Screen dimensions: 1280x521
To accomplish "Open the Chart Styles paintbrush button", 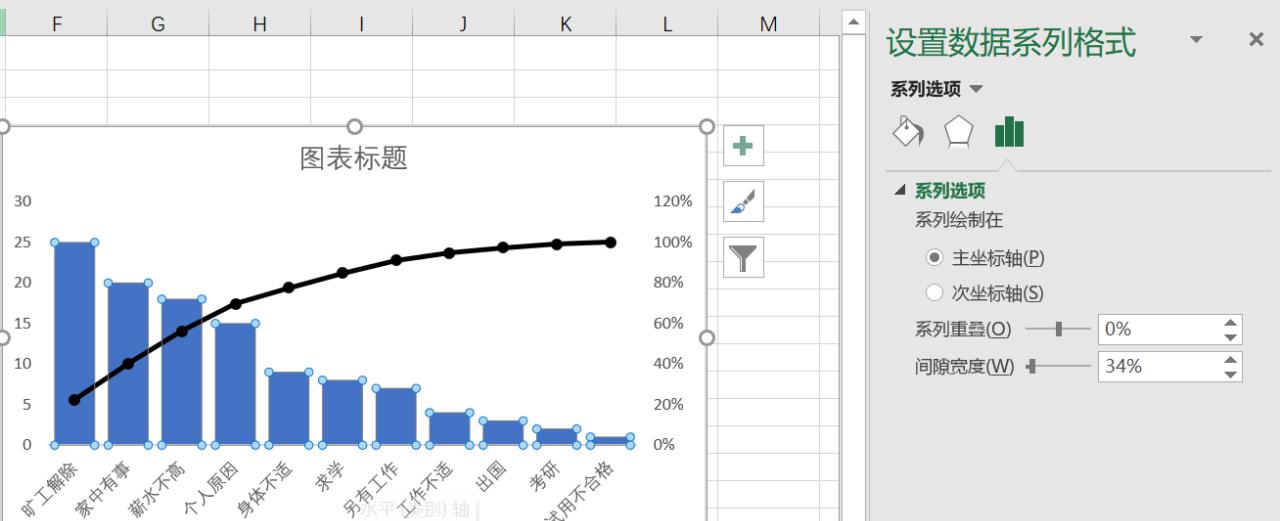I will pos(742,201).
